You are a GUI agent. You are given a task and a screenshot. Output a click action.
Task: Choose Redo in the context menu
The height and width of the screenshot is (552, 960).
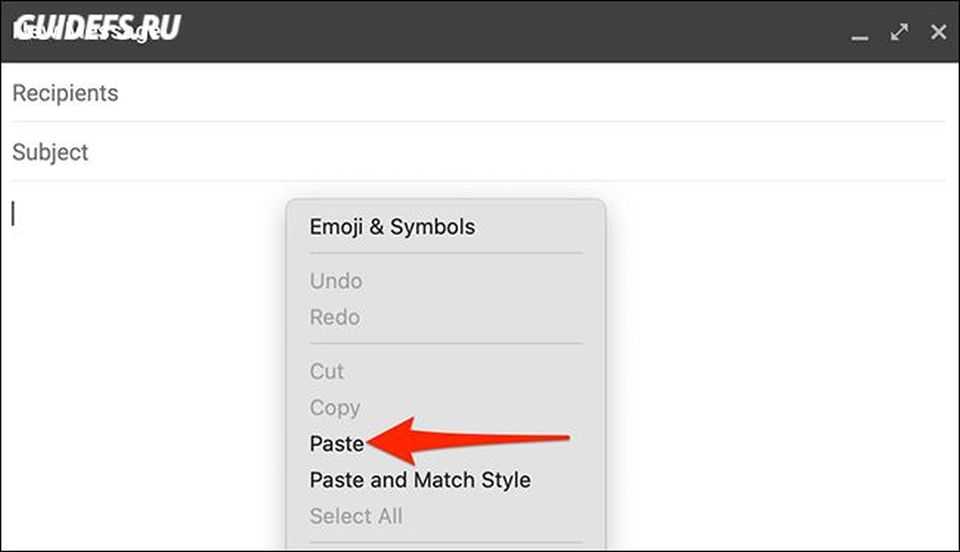[335, 317]
